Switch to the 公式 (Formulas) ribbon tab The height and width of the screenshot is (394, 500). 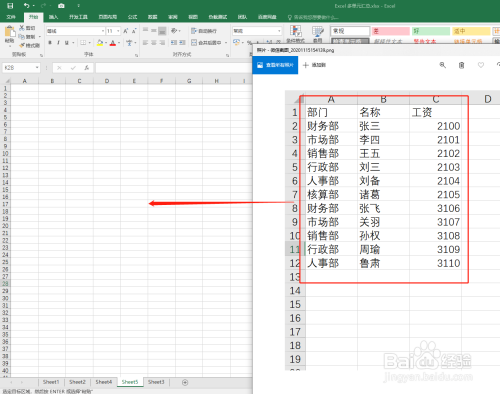point(132,17)
